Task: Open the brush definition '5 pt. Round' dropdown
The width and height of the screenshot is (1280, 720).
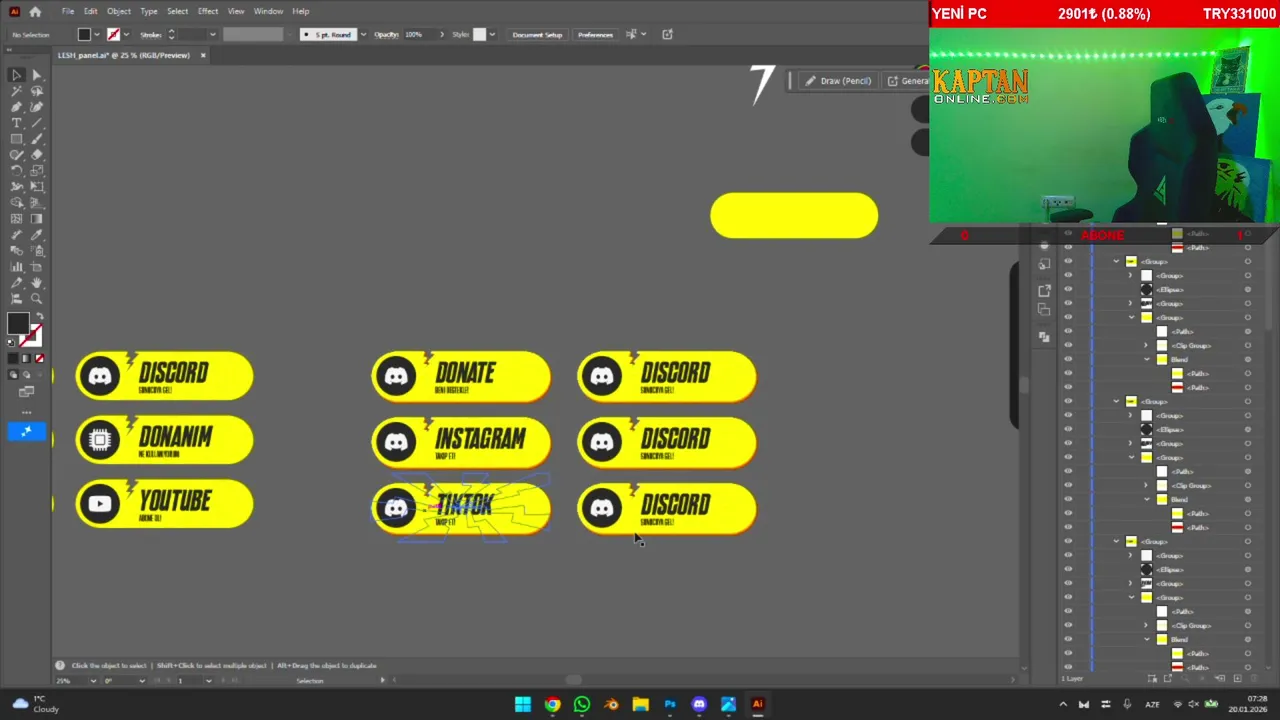Action: pos(363,34)
